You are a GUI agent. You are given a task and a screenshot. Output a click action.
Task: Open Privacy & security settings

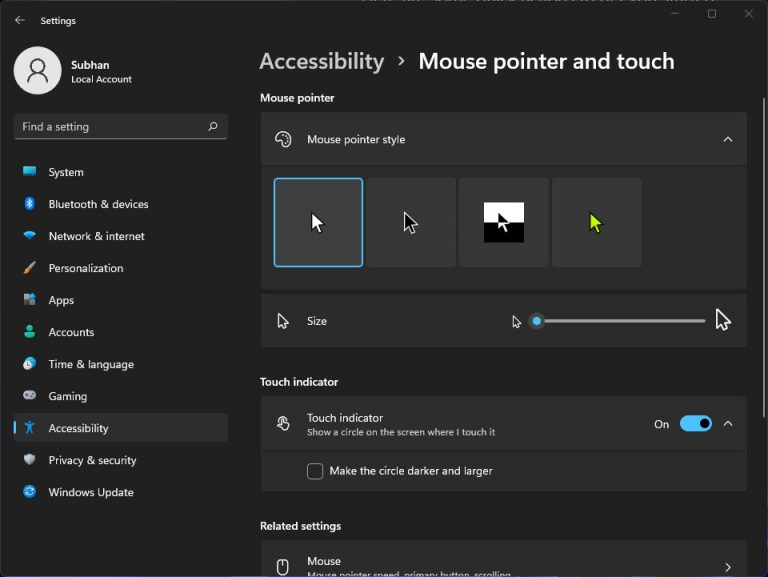[120, 460]
